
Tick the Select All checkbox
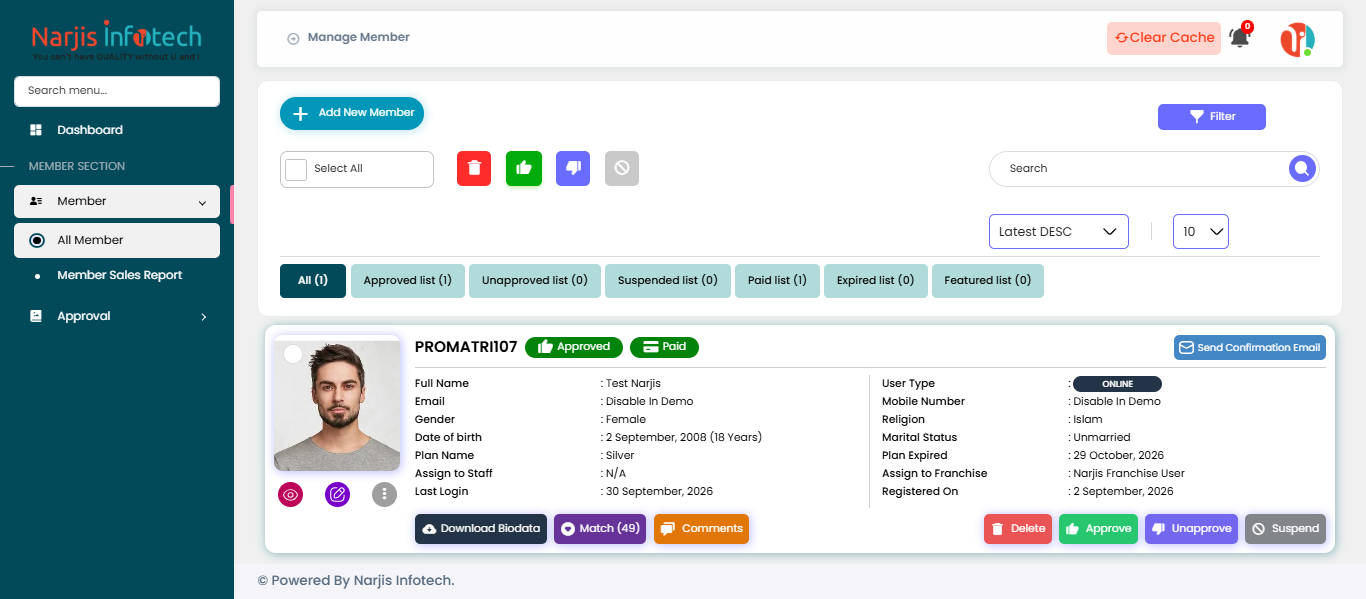(x=296, y=169)
